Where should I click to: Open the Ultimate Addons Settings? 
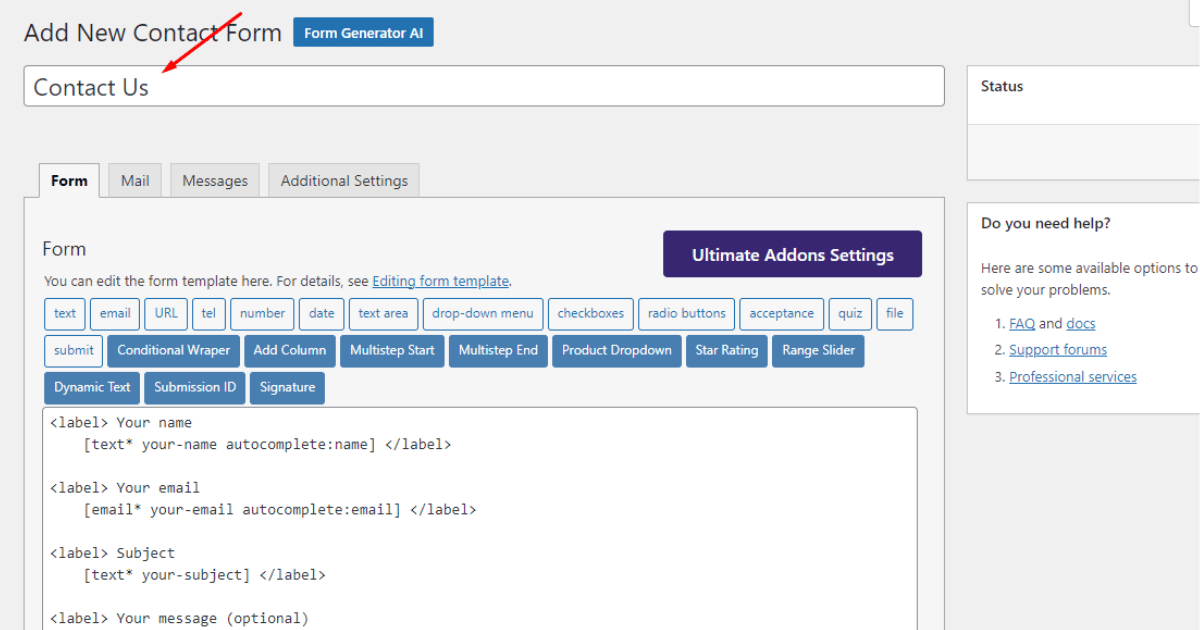(791, 254)
